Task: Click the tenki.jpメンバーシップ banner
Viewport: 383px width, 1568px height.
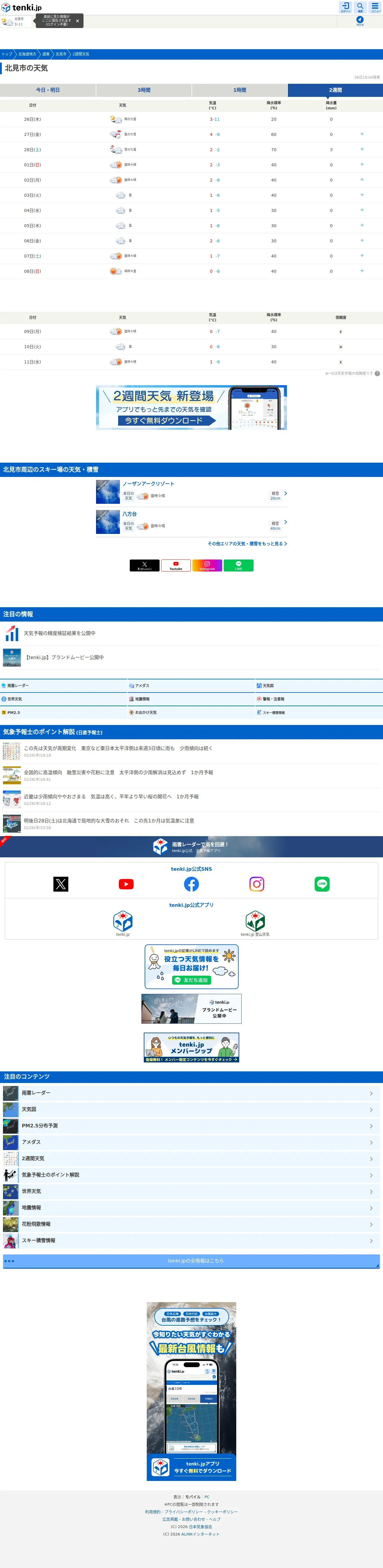Action: [191, 1048]
